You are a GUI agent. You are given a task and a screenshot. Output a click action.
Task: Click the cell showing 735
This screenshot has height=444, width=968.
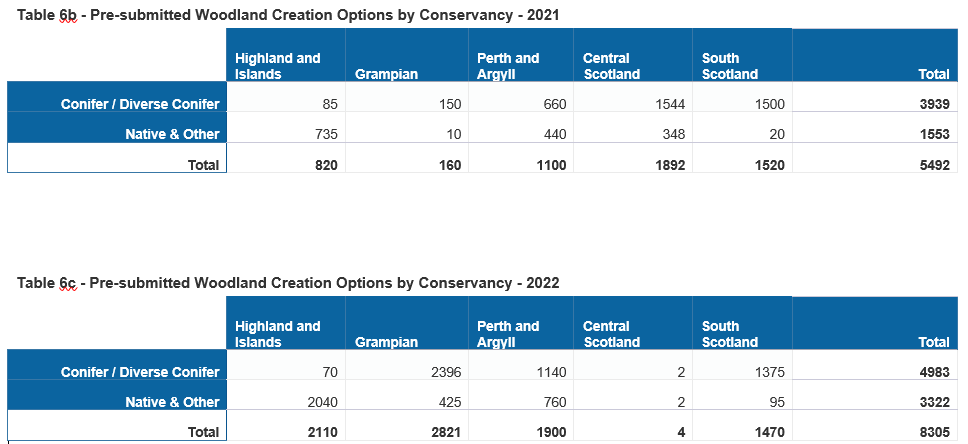coord(326,134)
